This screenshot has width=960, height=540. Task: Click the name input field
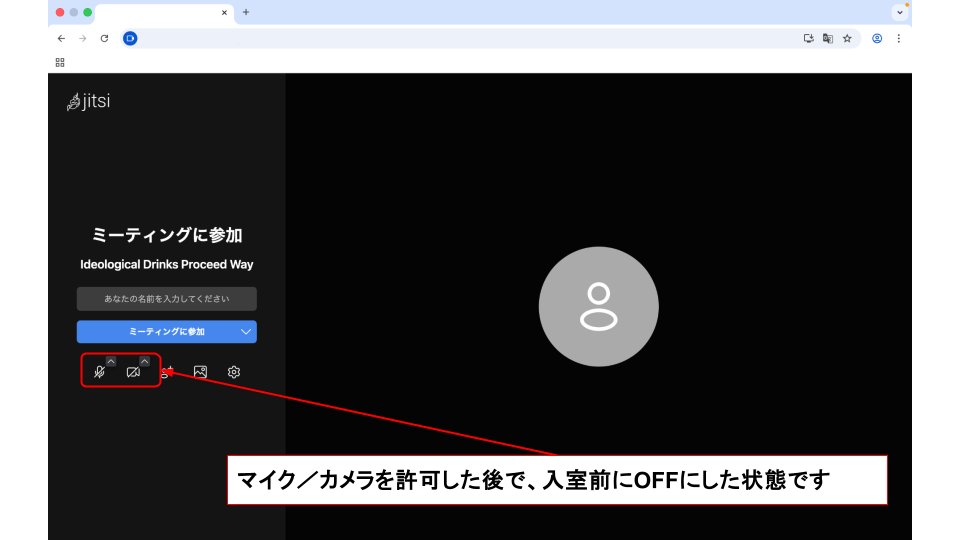click(167, 299)
